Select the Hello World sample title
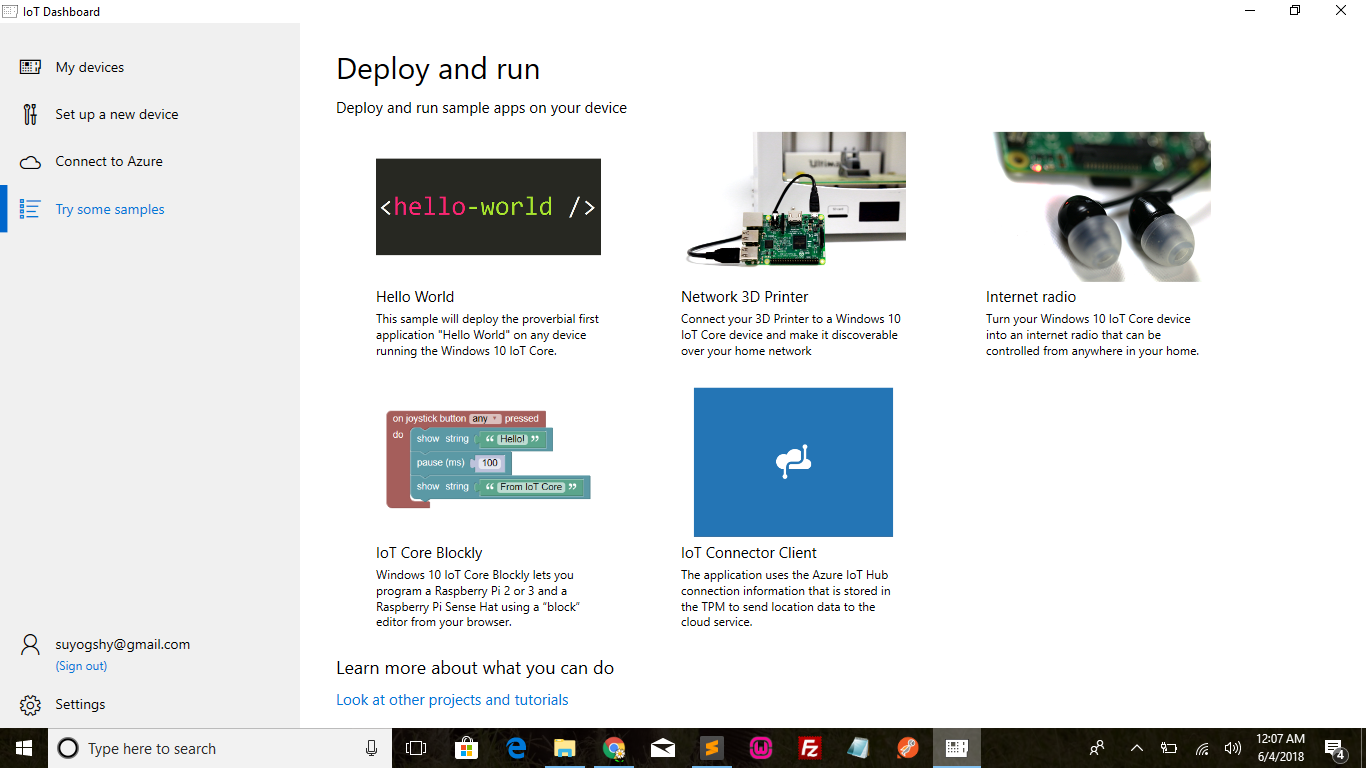1366x768 pixels. click(415, 297)
